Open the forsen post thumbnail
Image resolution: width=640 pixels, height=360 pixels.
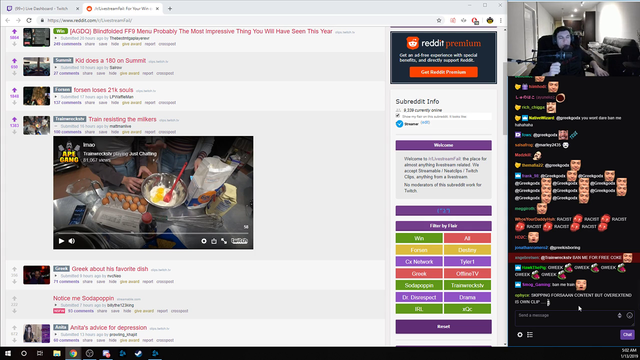pyautogui.click(x=36, y=96)
